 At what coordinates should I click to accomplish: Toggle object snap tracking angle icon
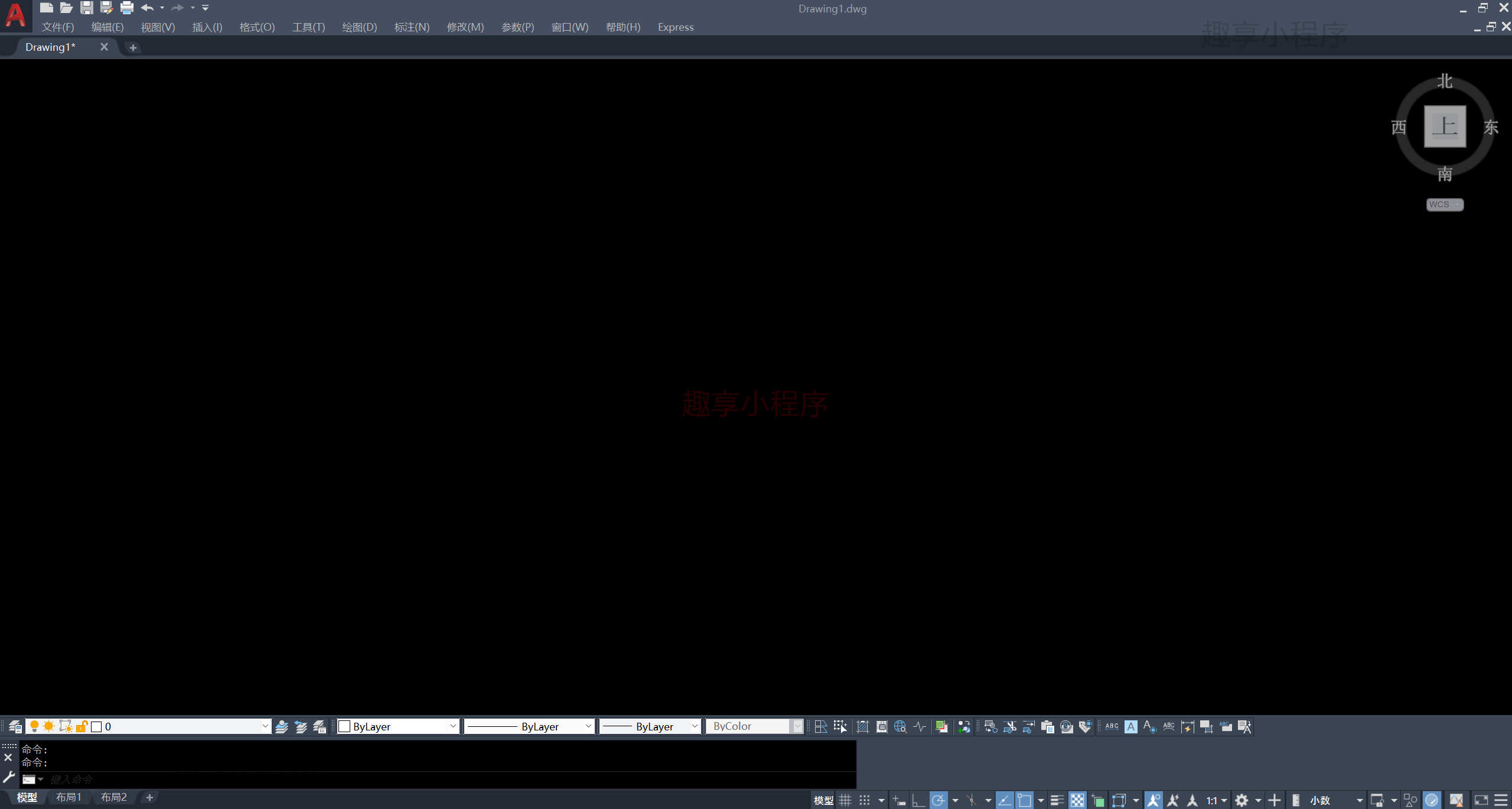tap(1005, 800)
